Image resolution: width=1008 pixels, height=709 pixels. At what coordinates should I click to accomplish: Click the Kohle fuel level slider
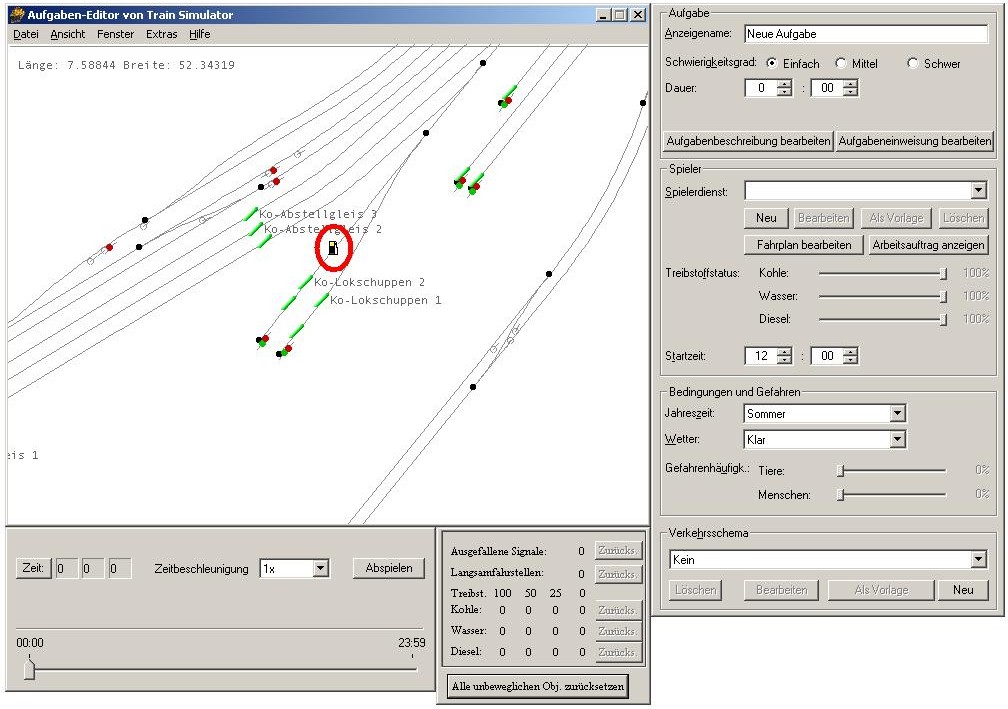tap(881, 273)
